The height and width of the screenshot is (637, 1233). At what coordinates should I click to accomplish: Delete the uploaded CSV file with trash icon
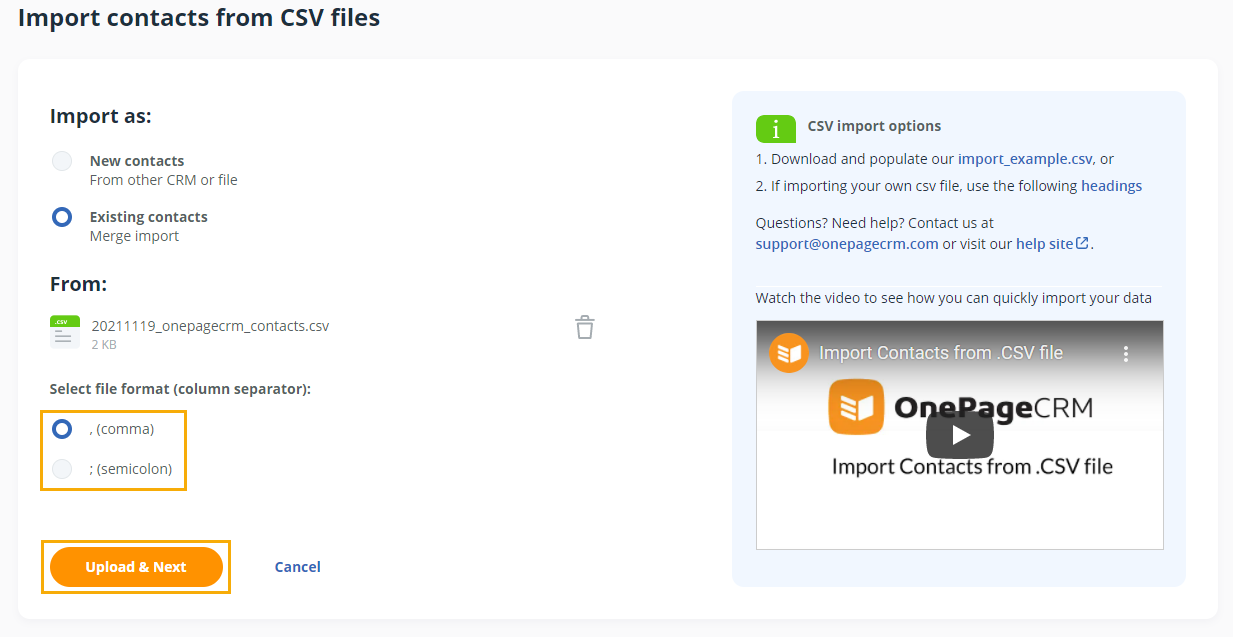click(x=585, y=327)
